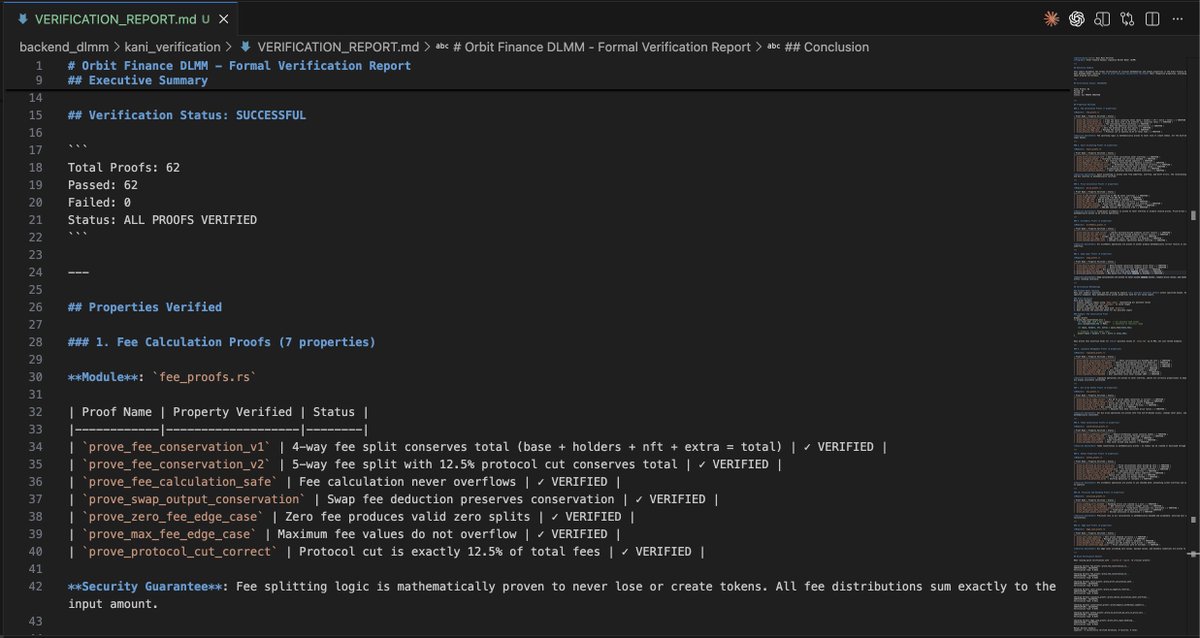
Task: Open the Formal Verification Report heading breadcrumb
Action: (x=593, y=47)
